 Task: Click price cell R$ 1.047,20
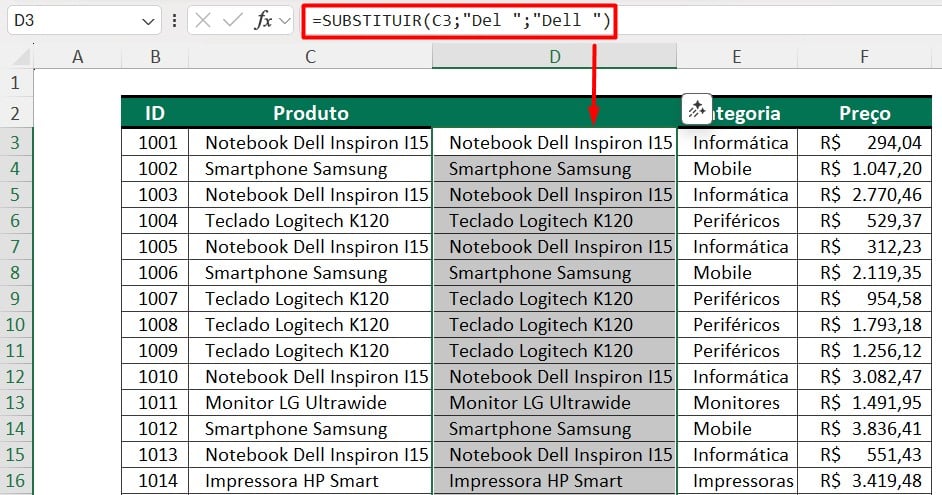pos(864,169)
